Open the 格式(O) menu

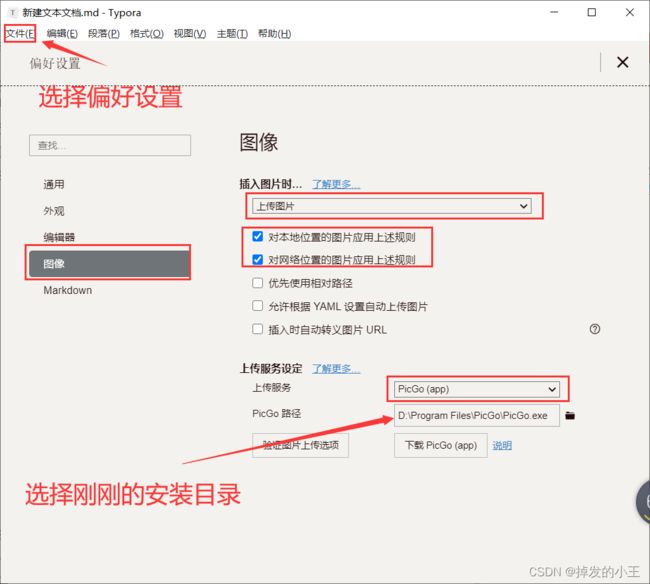pyautogui.click(x=147, y=34)
